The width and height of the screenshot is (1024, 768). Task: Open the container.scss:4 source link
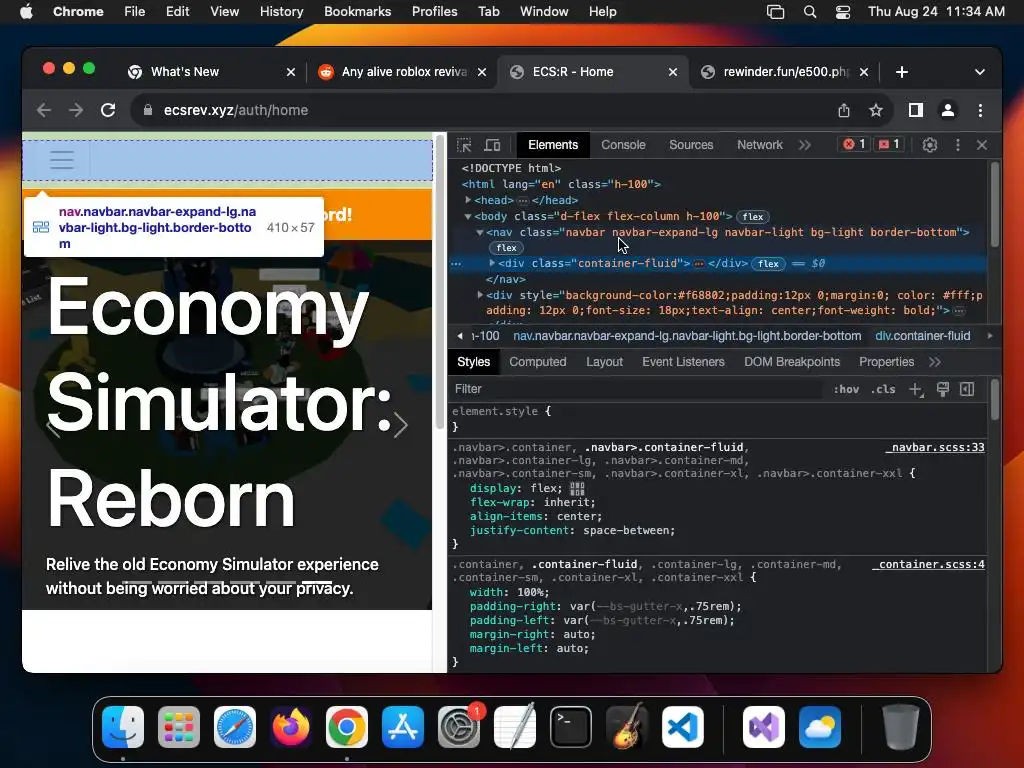pos(929,564)
